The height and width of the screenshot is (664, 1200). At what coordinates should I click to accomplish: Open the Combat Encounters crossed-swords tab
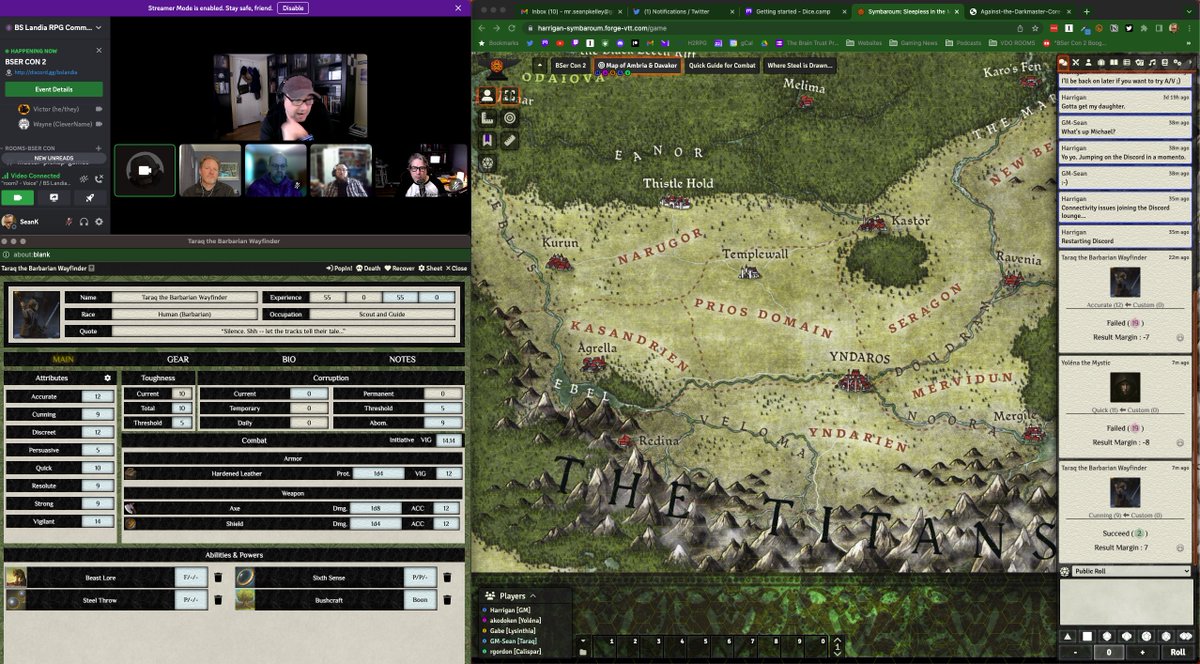coord(1076,62)
